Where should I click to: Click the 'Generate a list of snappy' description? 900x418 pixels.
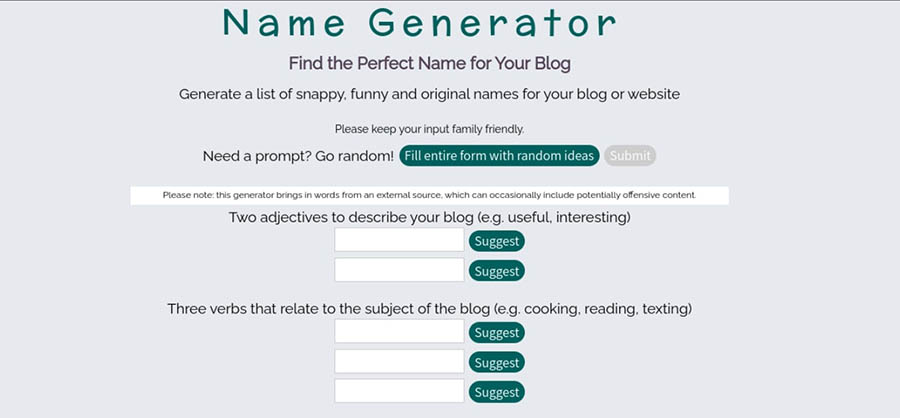(429, 94)
